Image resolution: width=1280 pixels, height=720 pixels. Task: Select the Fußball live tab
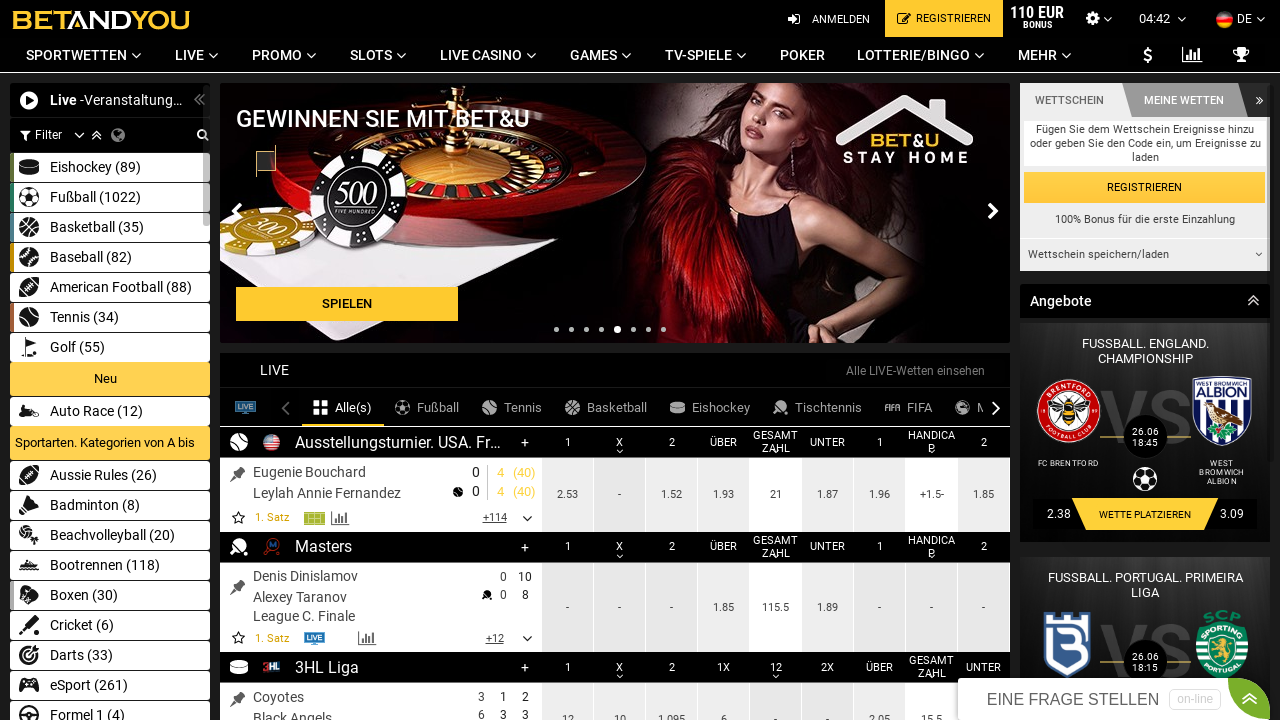coord(427,407)
